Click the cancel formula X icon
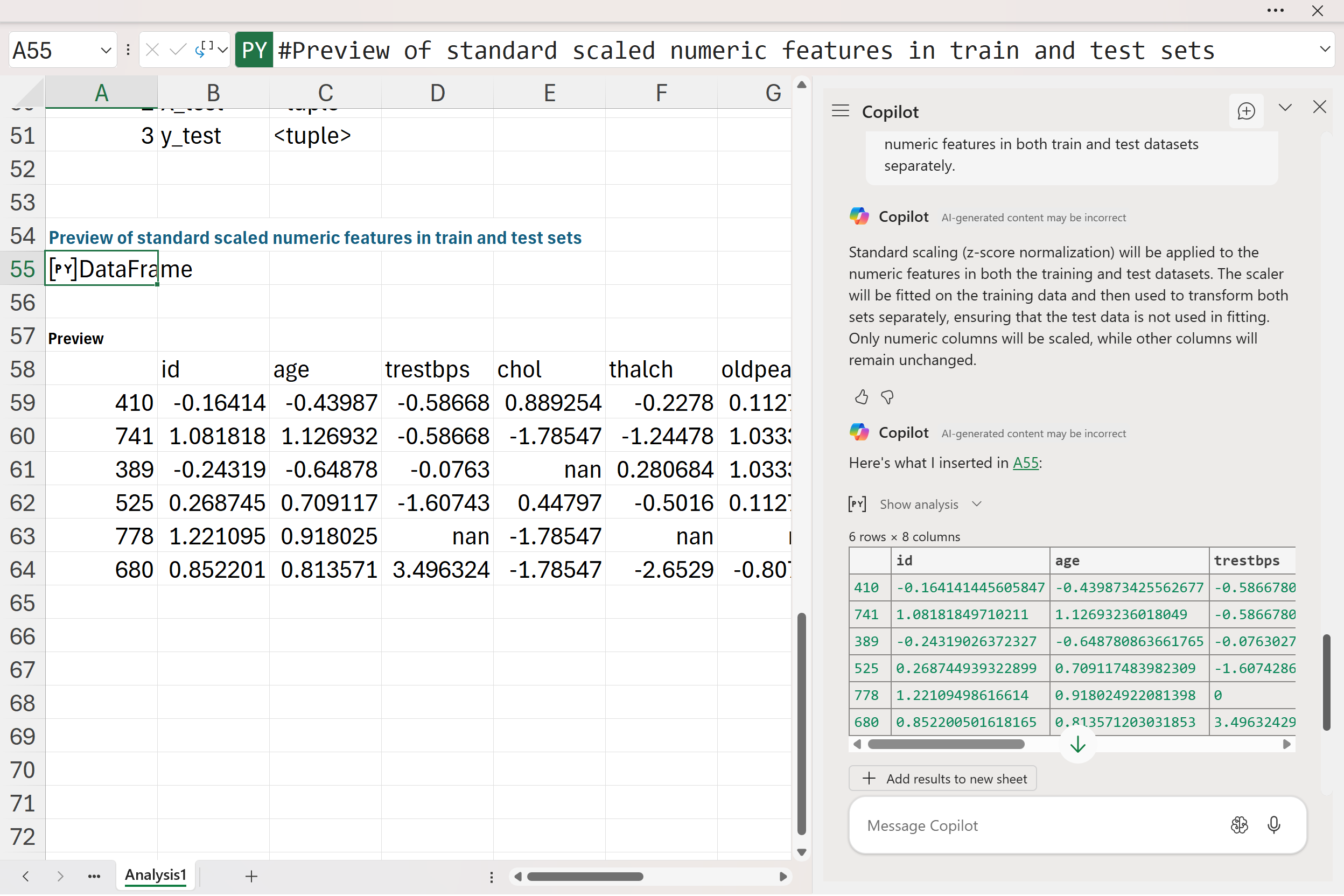The width and height of the screenshot is (1344, 896). pyautogui.click(x=152, y=50)
